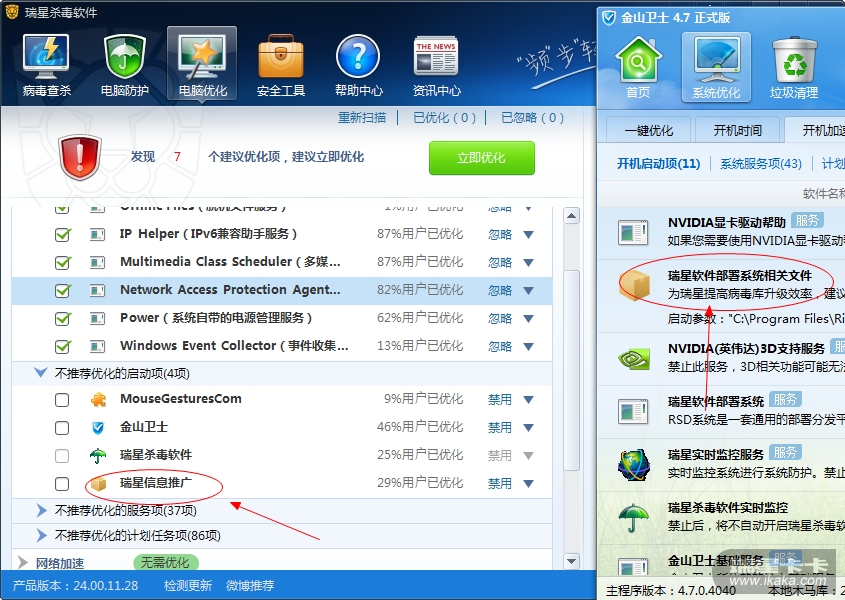This screenshot has height=600, width=845.
Task: Select 电脑优化 toolbar icon
Action: [x=202, y=64]
